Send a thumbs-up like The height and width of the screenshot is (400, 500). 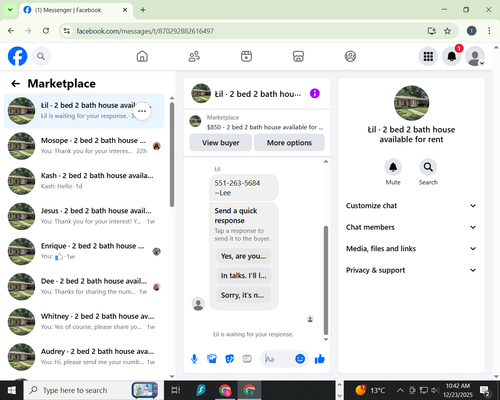[x=320, y=359]
